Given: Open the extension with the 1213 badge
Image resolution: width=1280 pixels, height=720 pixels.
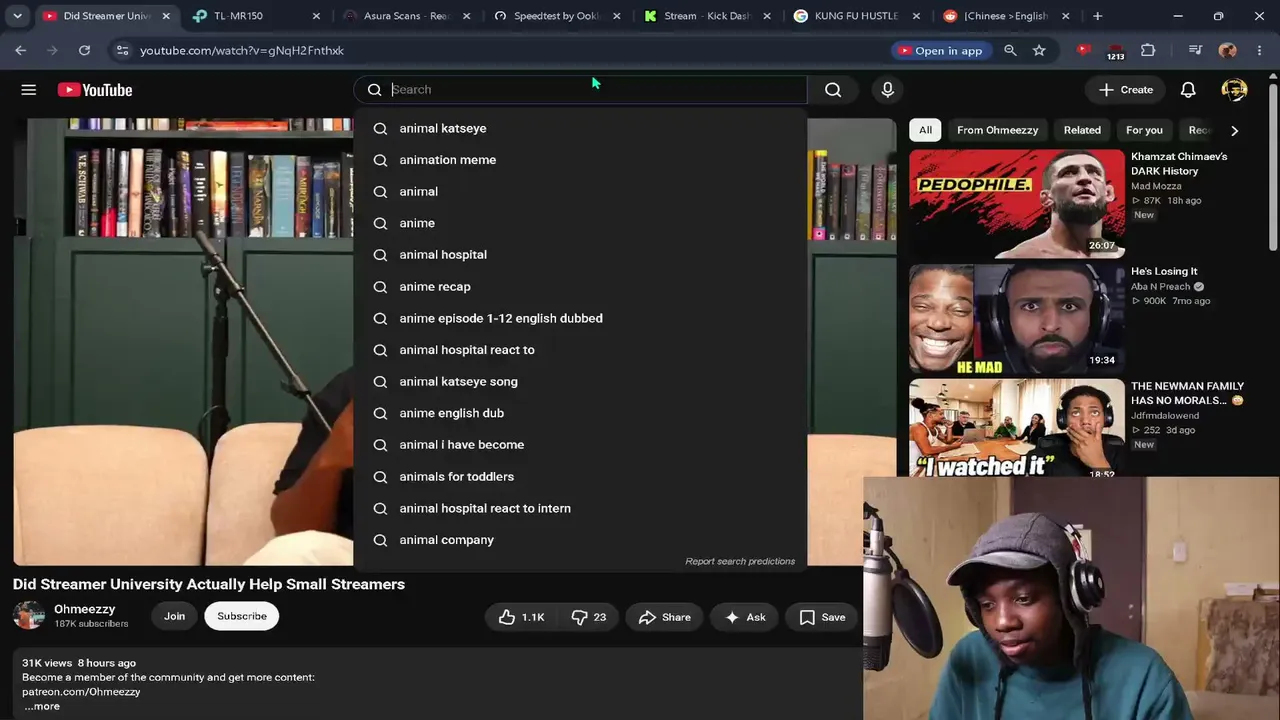Looking at the screenshot, I should point(1115,51).
